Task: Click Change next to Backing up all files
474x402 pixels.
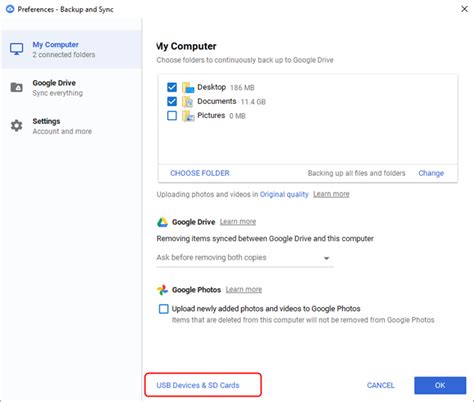Action: pyautogui.click(x=431, y=173)
